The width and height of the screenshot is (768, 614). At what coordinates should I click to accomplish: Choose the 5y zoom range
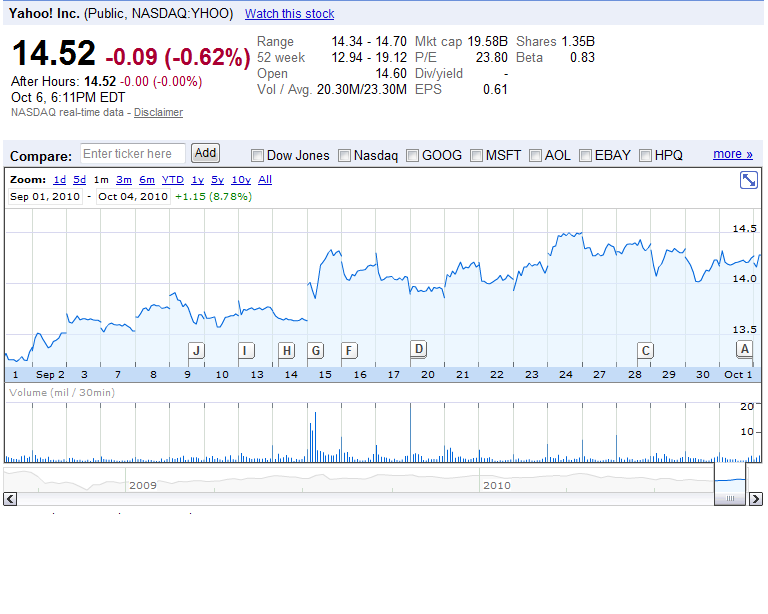point(217,180)
